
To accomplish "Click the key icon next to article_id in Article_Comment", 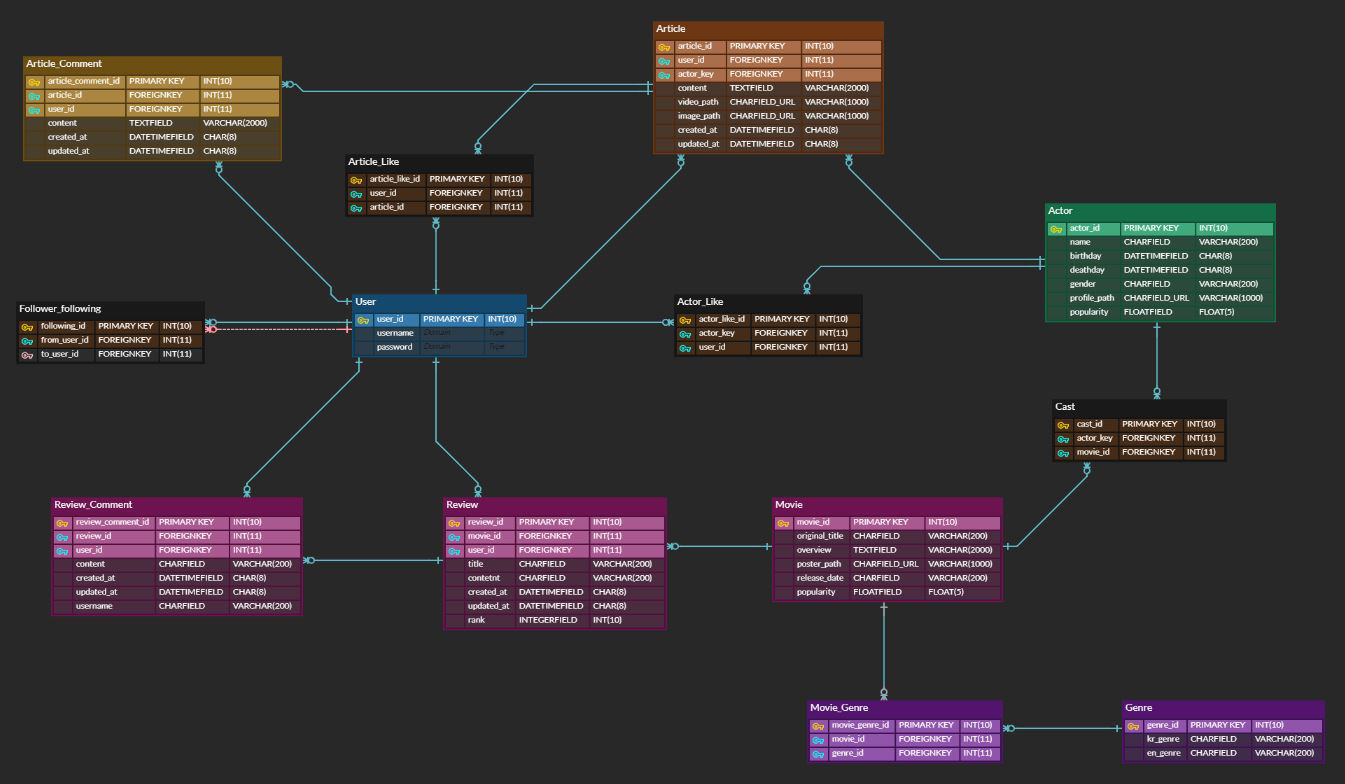I will (34, 96).
